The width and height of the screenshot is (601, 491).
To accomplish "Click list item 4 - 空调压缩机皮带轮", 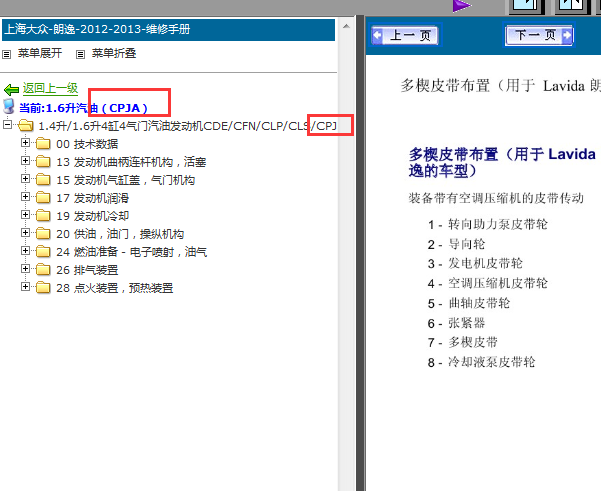I will point(488,284).
